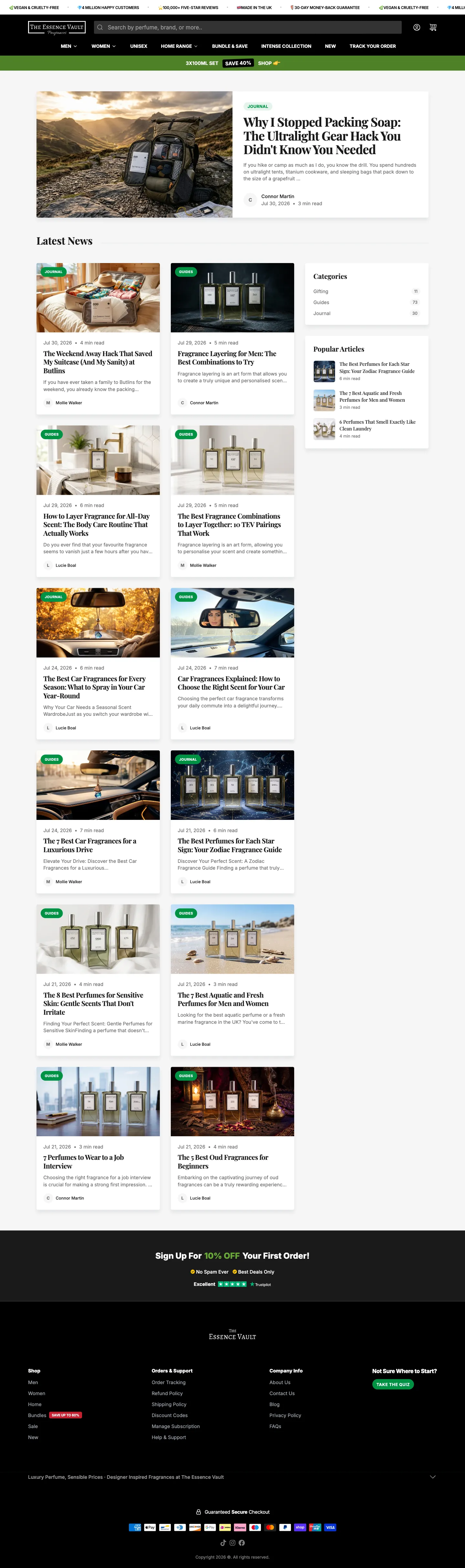Open footer Shipping Policy link

(169, 1404)
